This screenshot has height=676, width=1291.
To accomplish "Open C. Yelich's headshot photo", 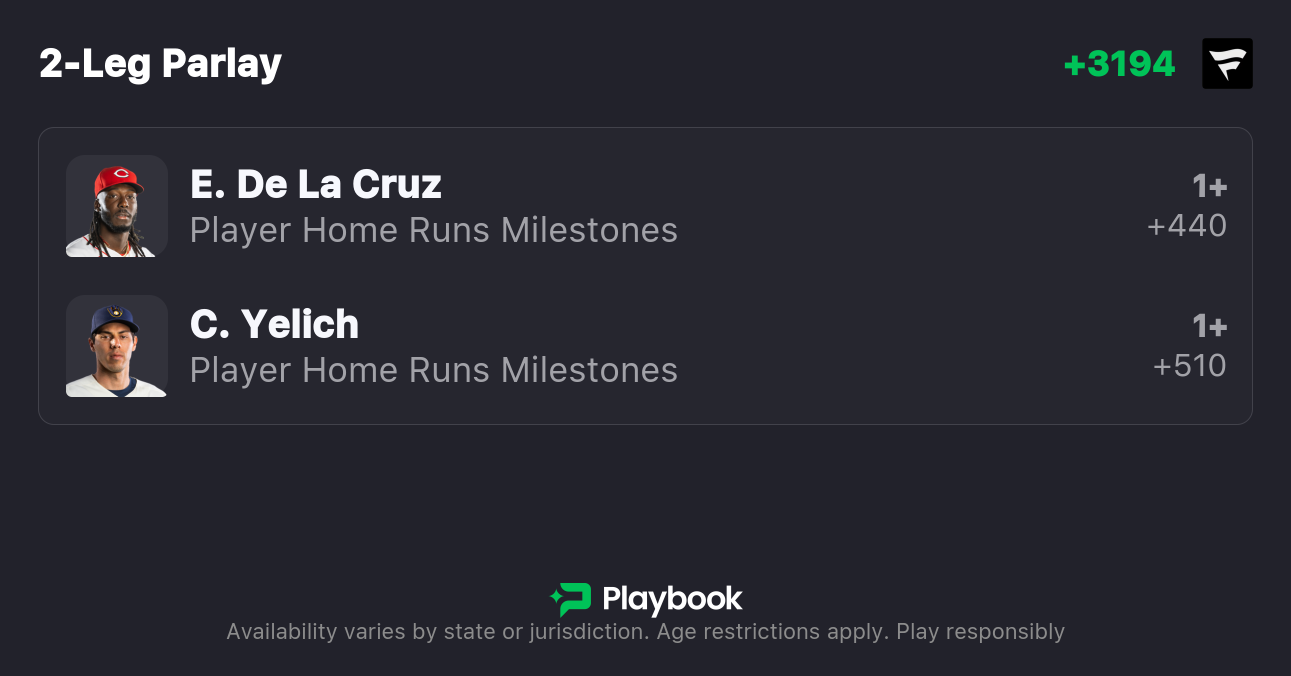I will tap(116, 346).
